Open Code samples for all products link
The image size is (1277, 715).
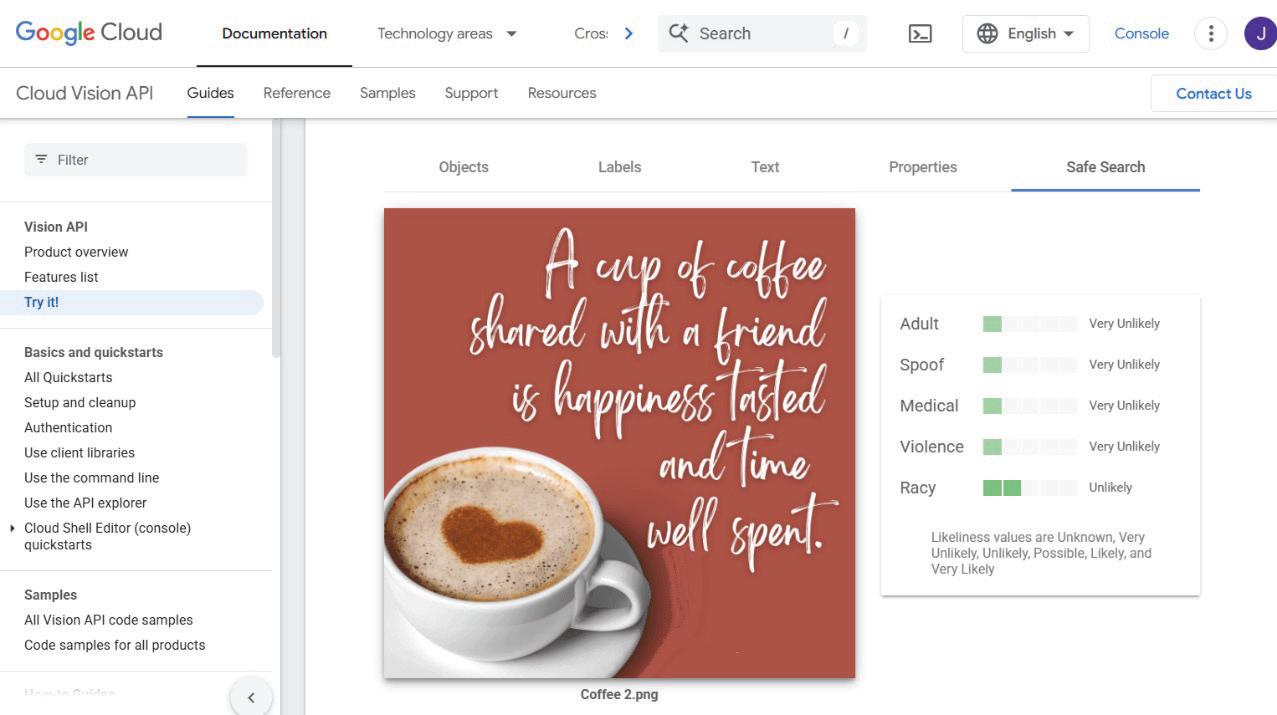click(x=115, y=645)
